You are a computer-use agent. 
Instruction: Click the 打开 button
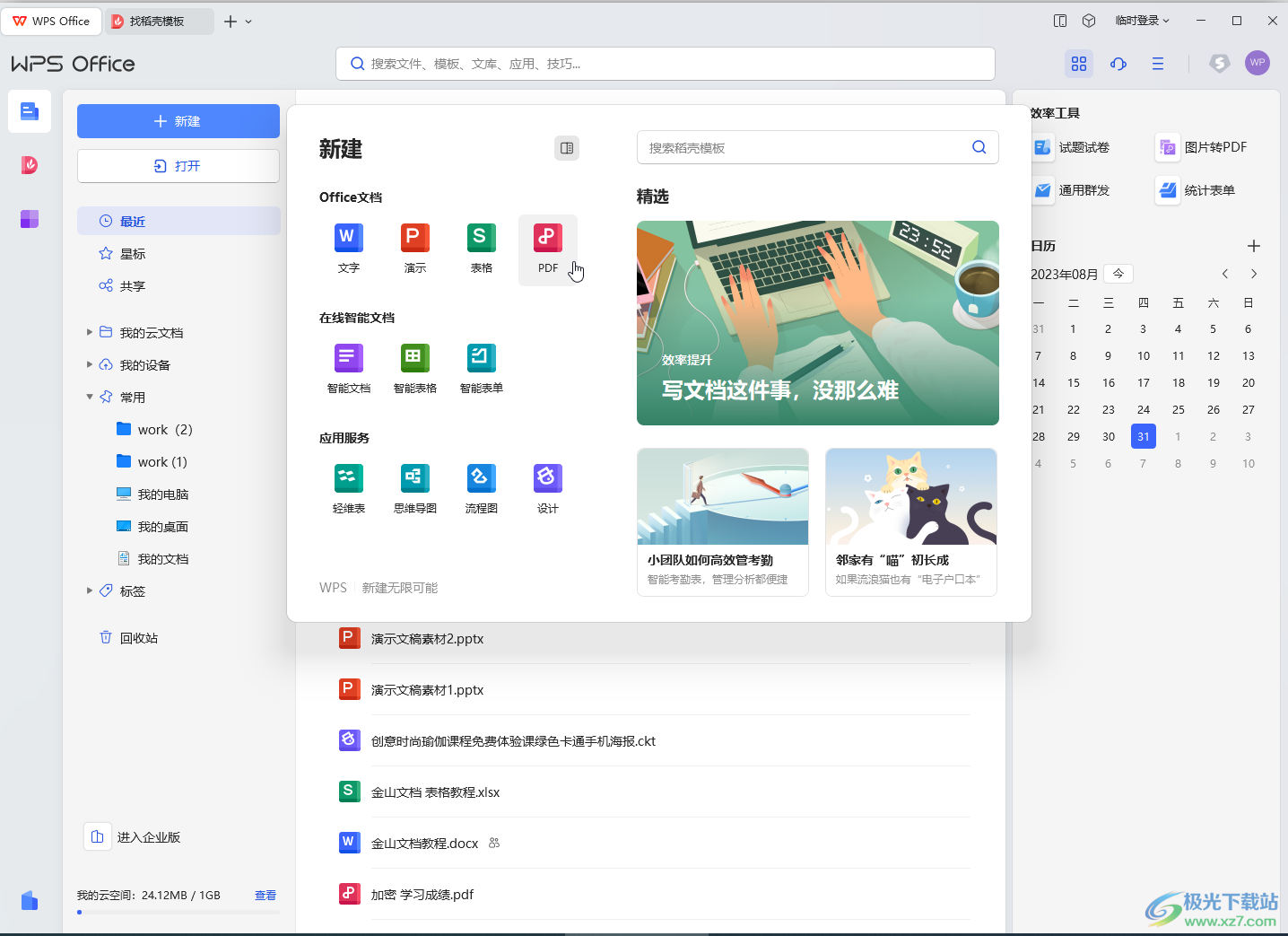[x=178, y=166]
